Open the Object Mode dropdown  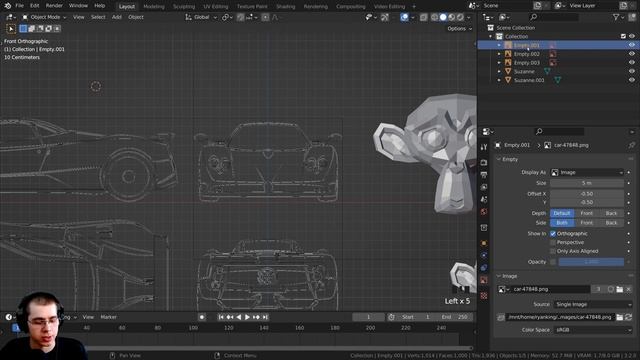44,17
